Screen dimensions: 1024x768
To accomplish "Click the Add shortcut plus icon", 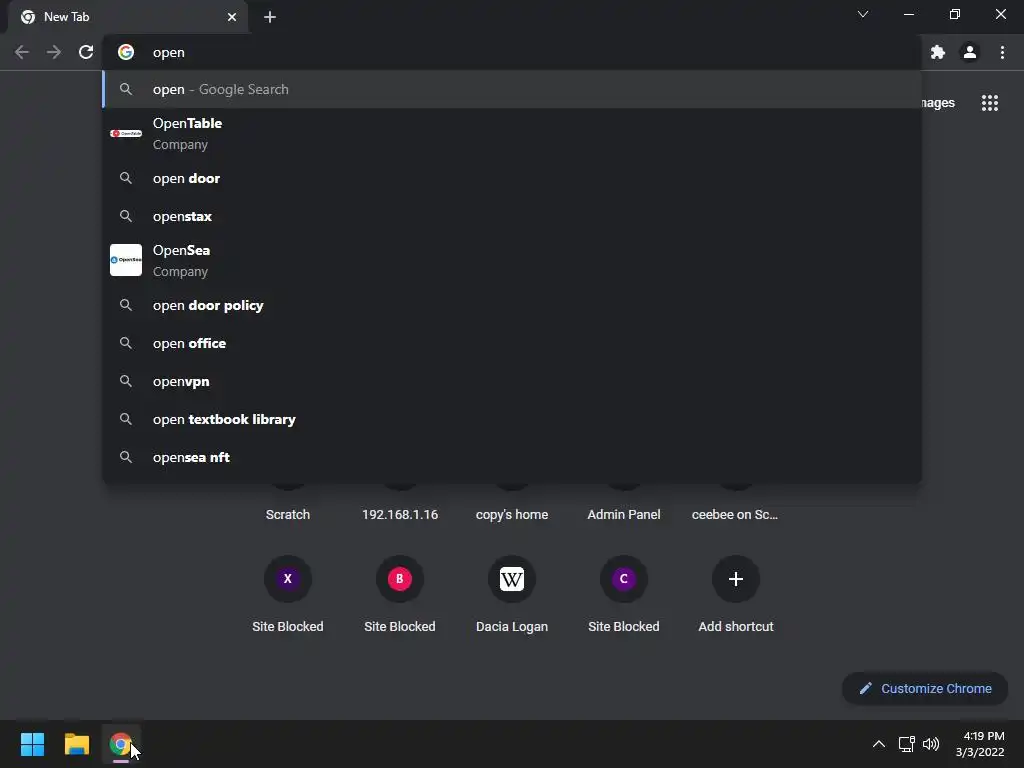I will [735, 579].
